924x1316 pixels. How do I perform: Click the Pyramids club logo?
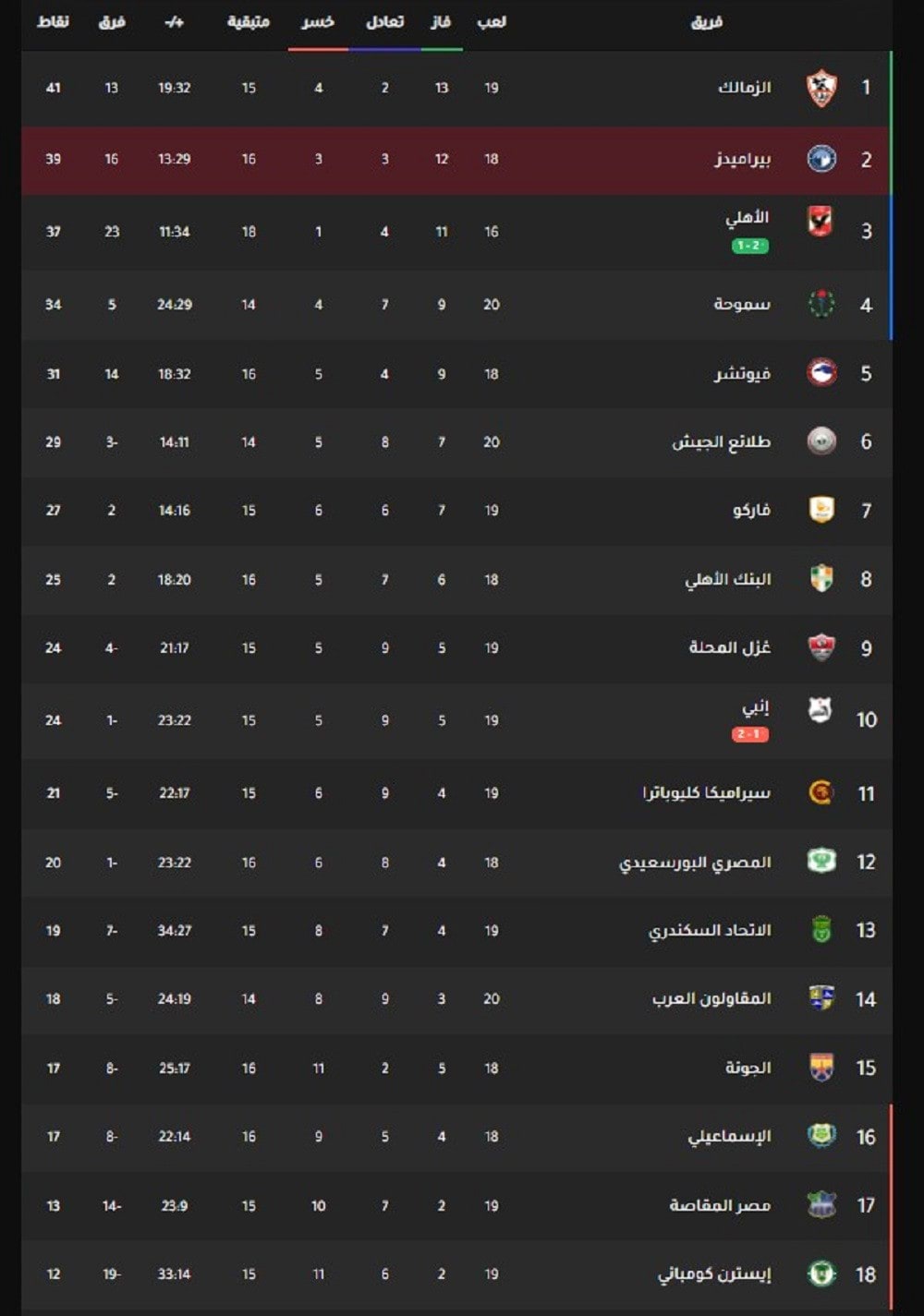(821, 159)
